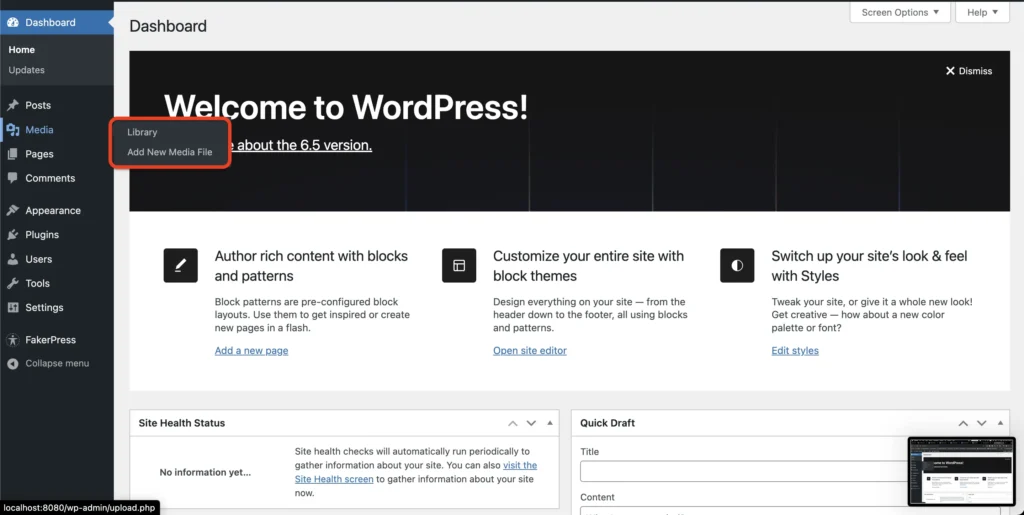Click the Appearance paintbrush icon
Viewport: 1024px width, 515px height.
click(x=13, y=211)
